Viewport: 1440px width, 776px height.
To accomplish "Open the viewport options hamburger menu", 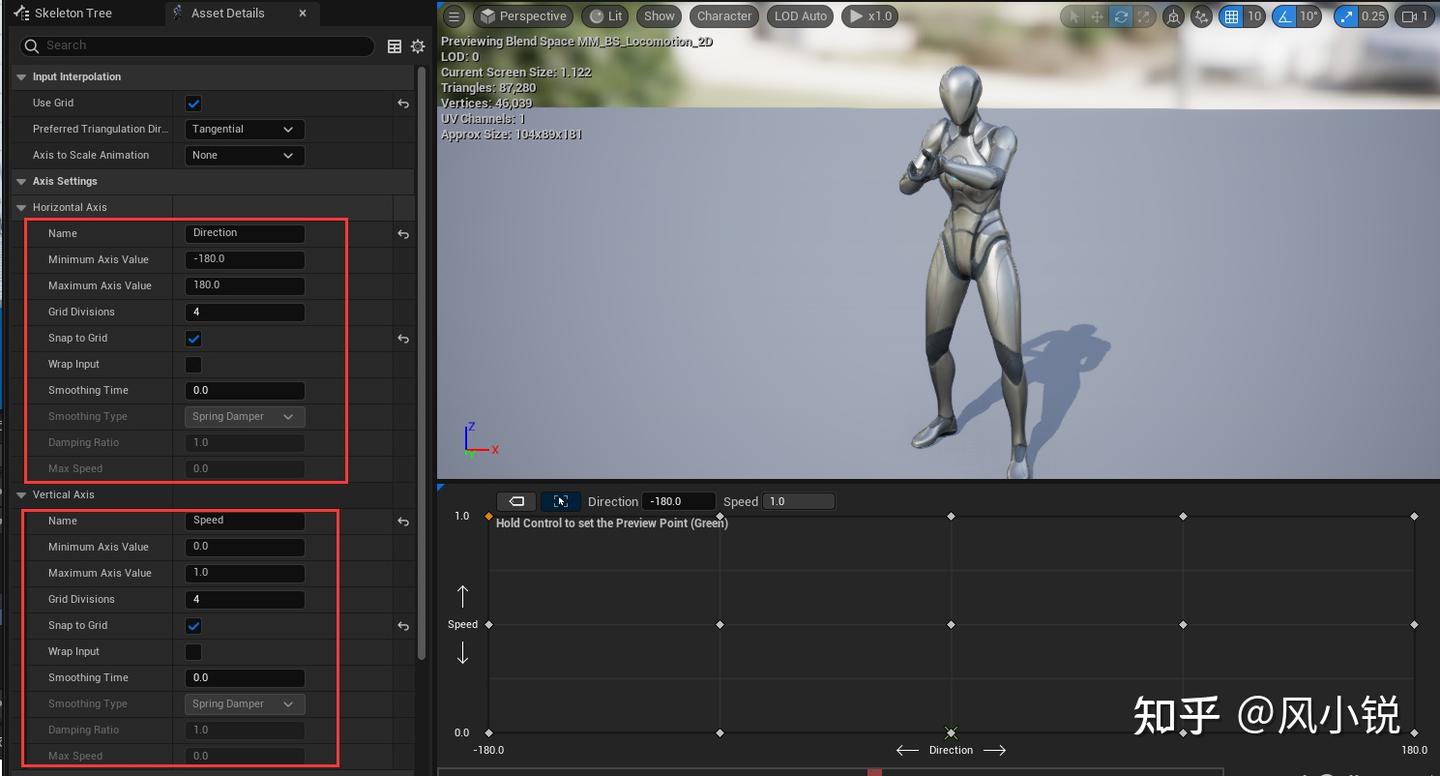I will point(453,16).
